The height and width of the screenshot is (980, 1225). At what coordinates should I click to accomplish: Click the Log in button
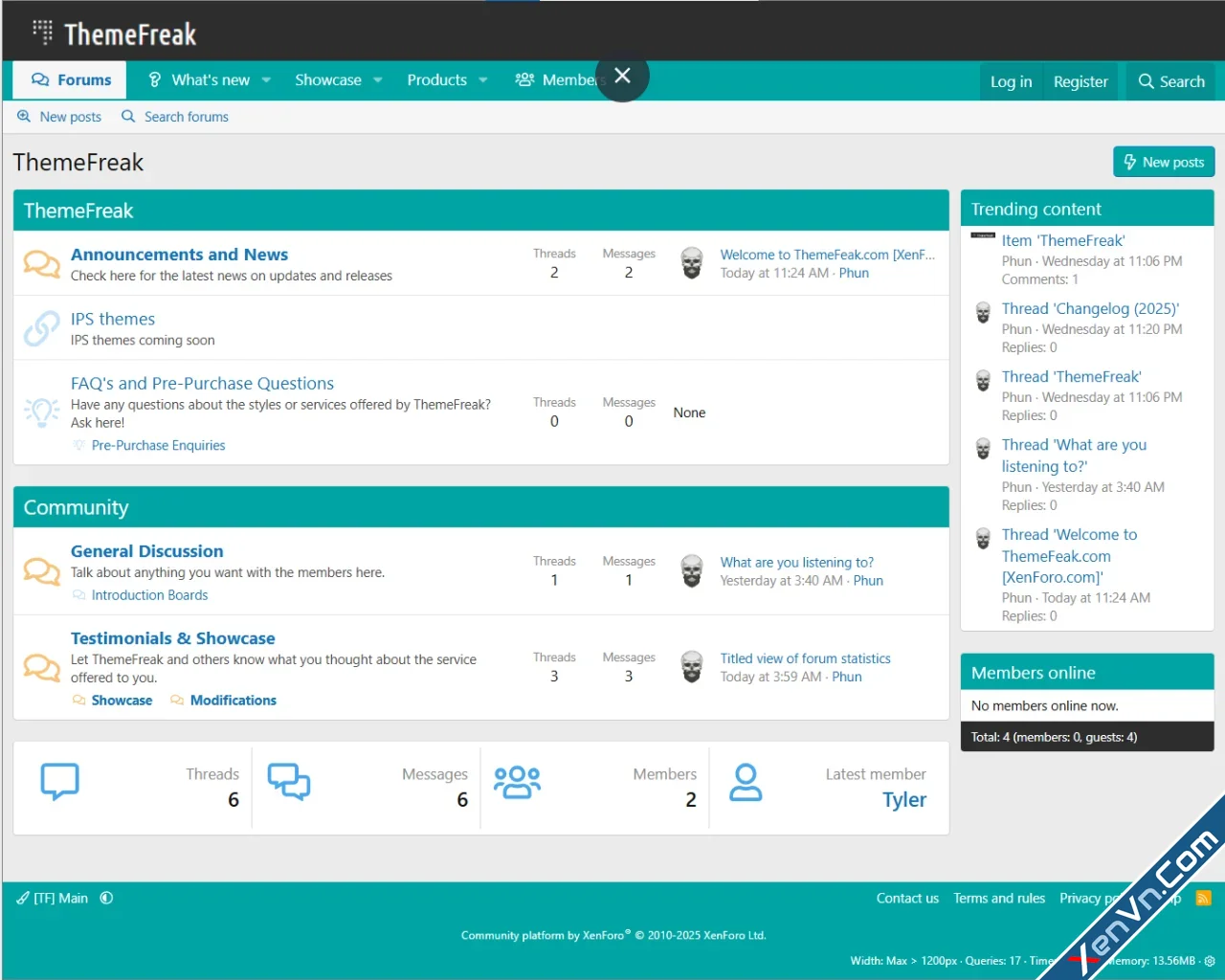point(1011,82)
